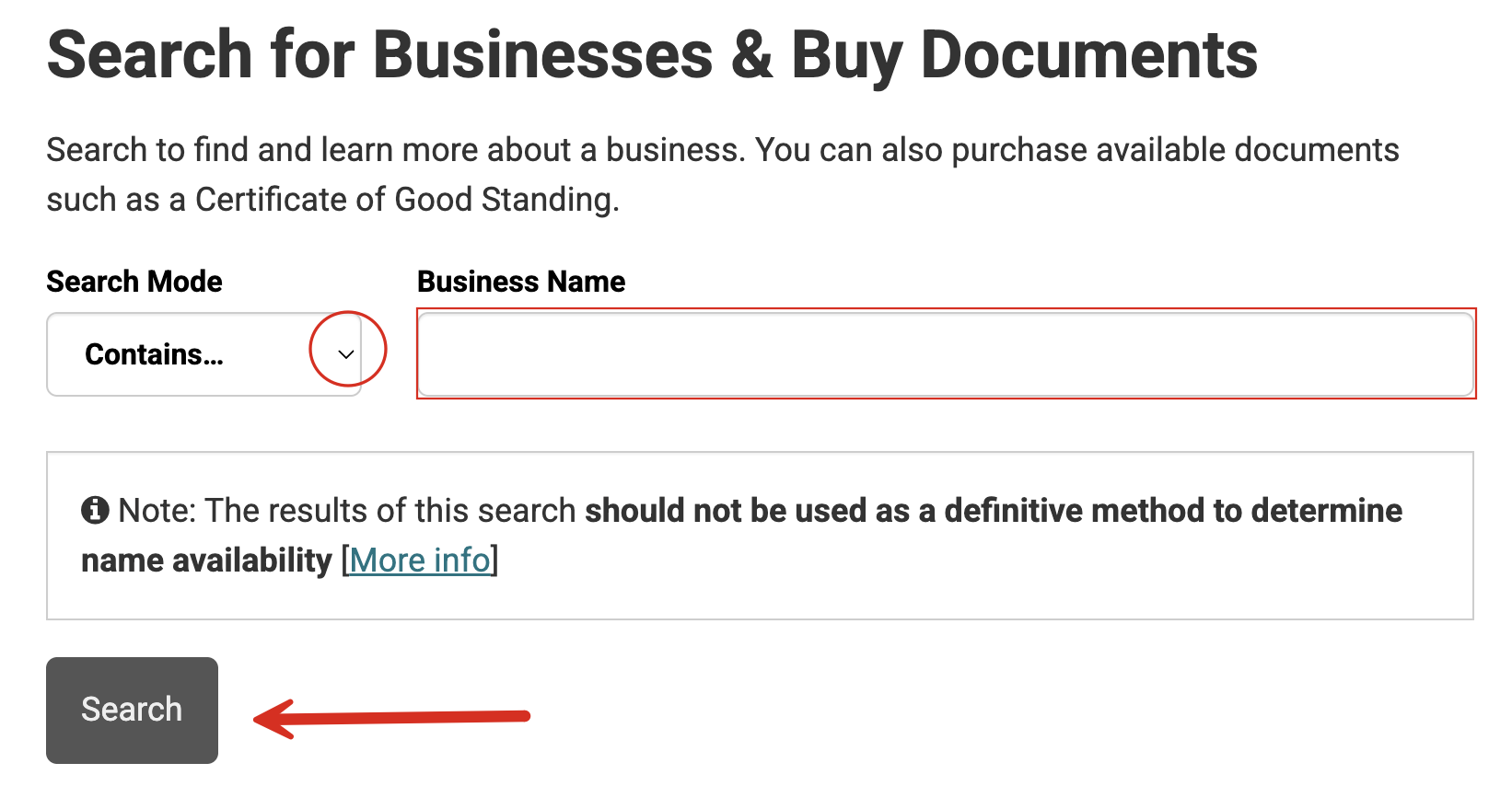
Task: Click the ampersand in the page heading
Action: [752, 55]
